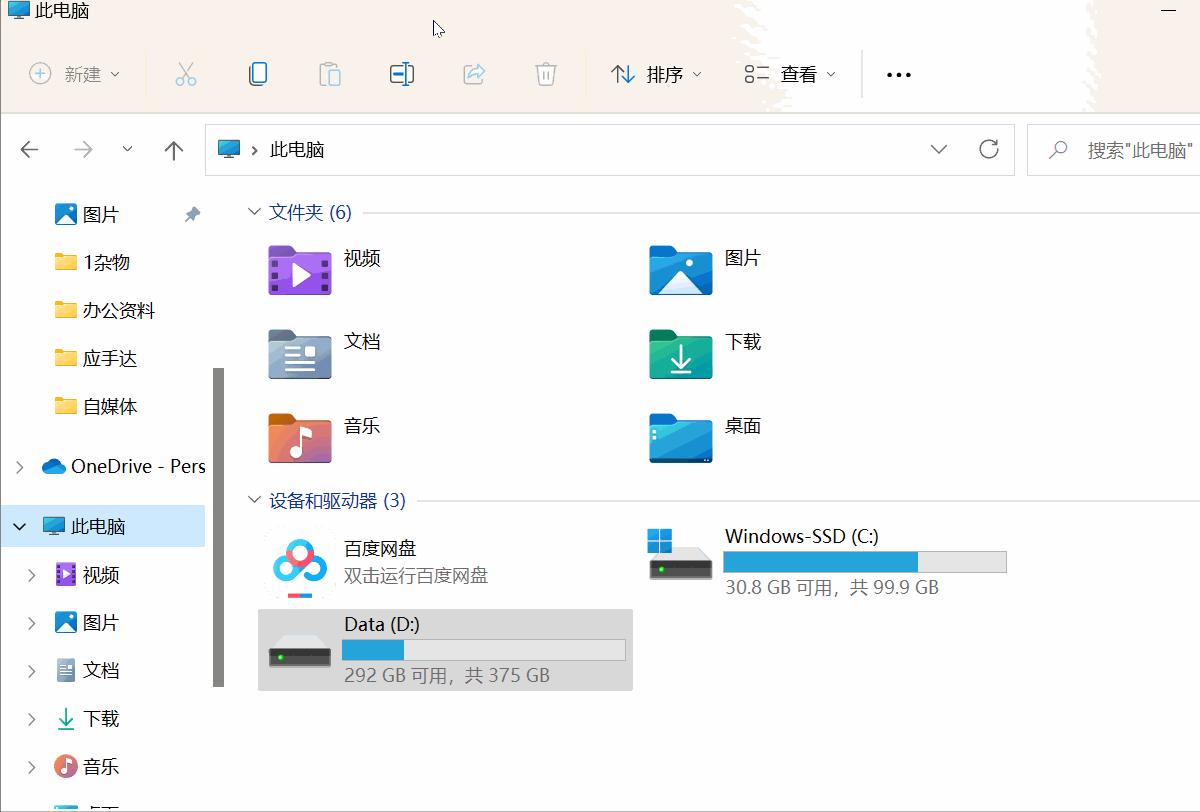
Task: Click the up-one-level arrow
Action: coord(173,149)
